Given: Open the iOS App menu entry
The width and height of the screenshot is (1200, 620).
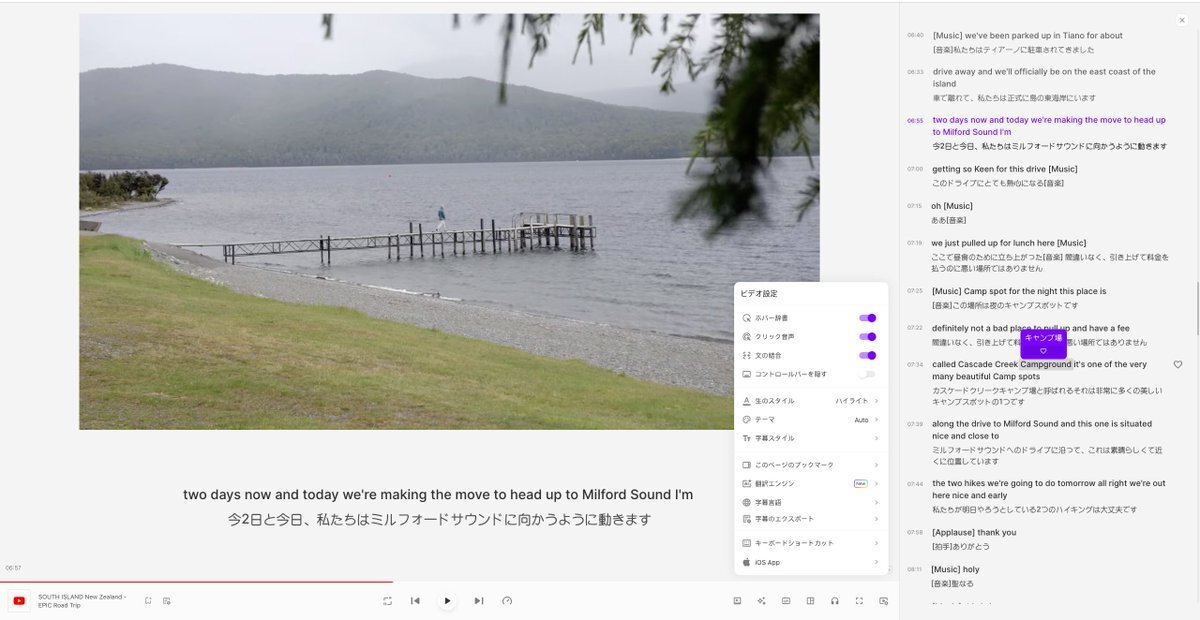Looking at the screenshot, I should point(811,562).
